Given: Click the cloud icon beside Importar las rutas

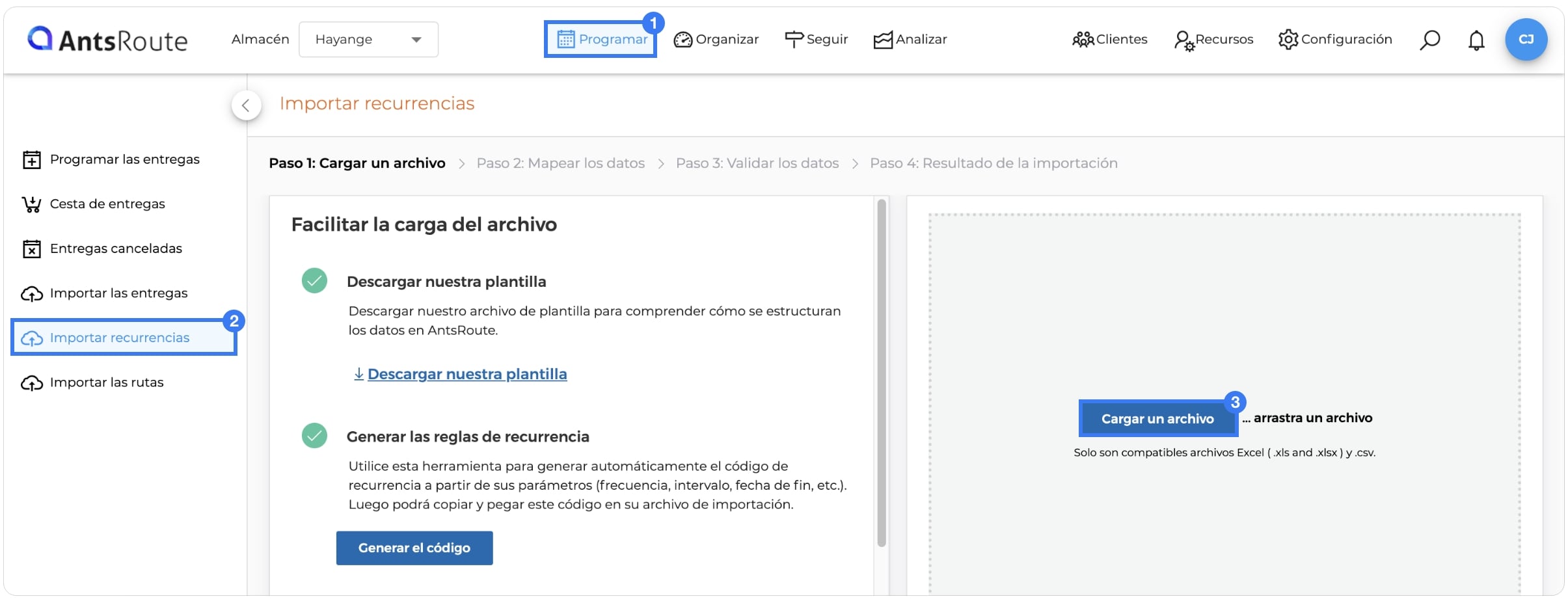Looking at the screenshot, I should click(x=31, y=383).
